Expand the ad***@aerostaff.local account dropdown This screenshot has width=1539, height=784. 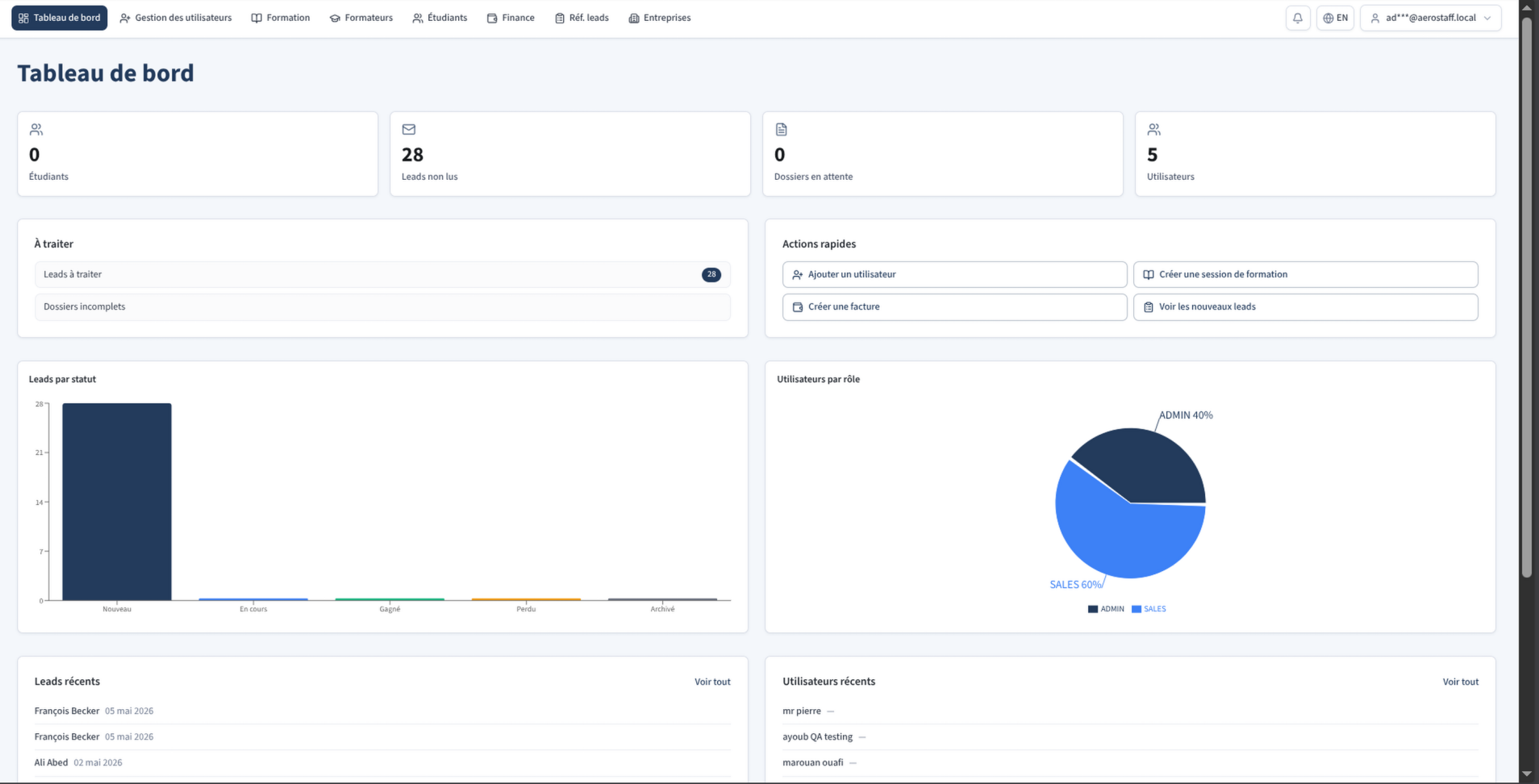coord(1430,18)
